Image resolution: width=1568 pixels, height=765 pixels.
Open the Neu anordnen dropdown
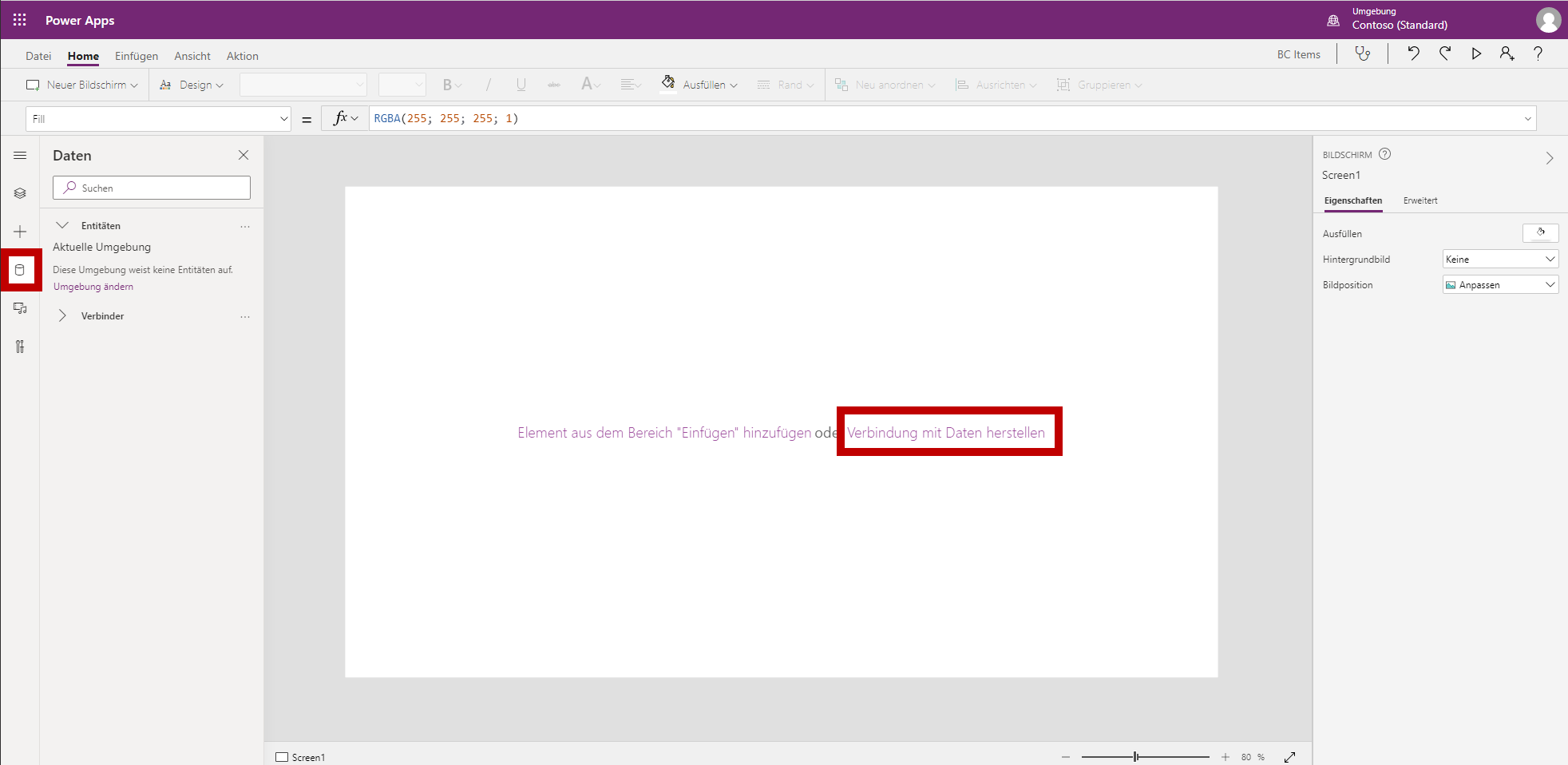tap(885, 85)
